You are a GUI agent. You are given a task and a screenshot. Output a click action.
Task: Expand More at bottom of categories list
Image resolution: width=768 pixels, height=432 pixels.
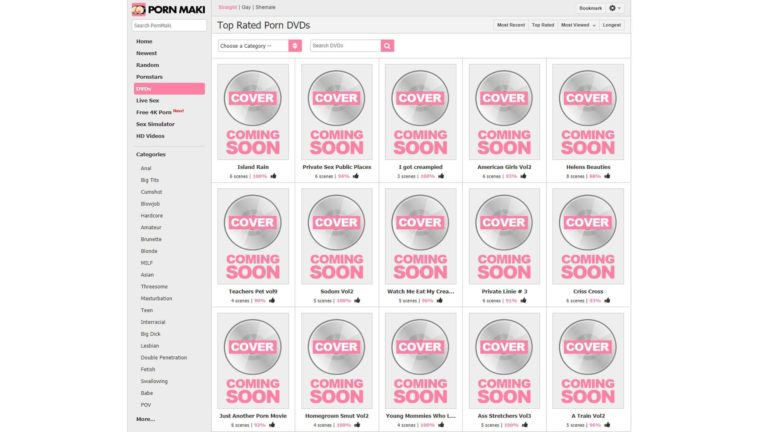click(x=146, y=419)
